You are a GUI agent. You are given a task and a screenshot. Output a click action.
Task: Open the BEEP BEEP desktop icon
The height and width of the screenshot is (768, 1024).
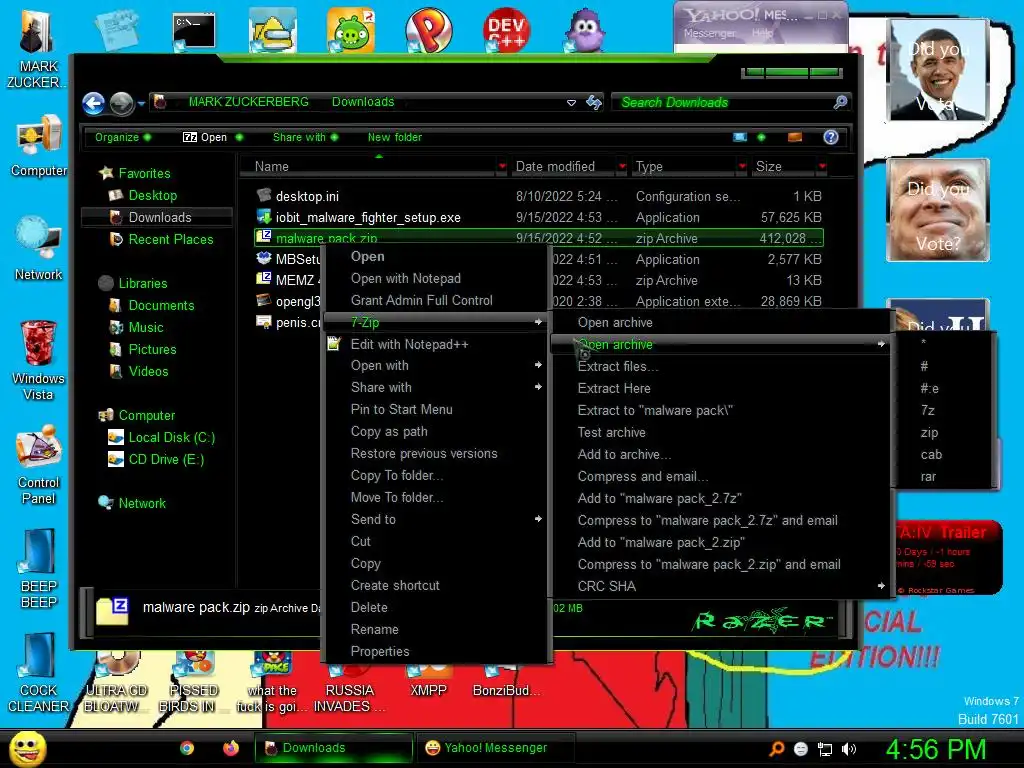tap(38, 568)
